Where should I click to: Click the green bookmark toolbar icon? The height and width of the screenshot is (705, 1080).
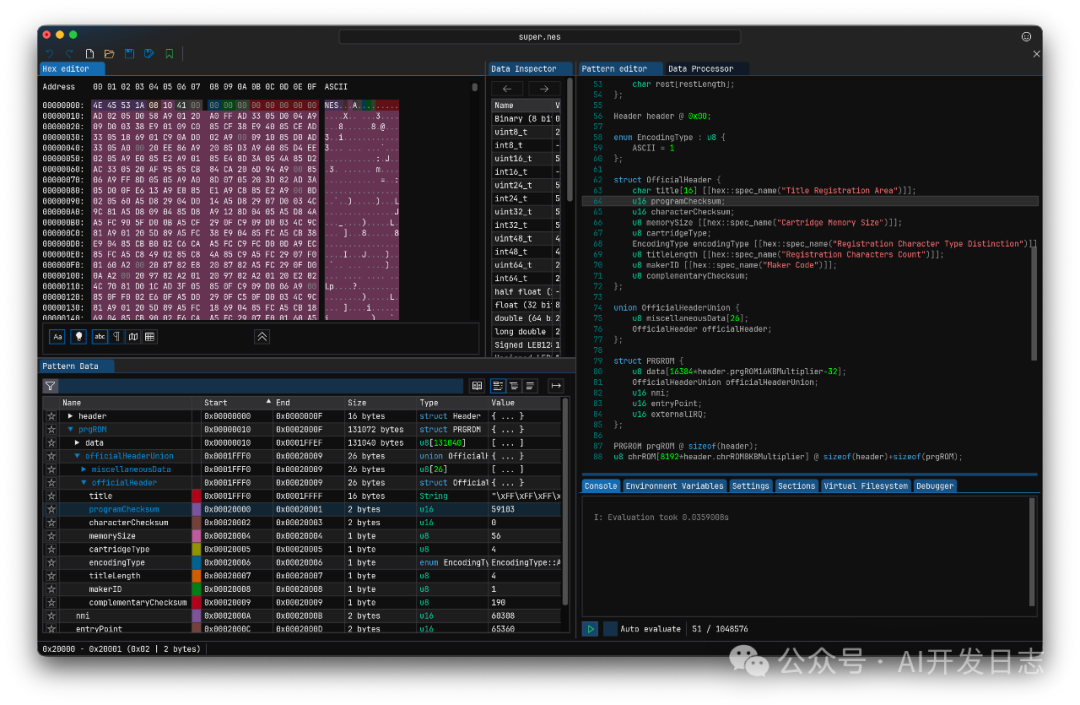tap(169, 53)
